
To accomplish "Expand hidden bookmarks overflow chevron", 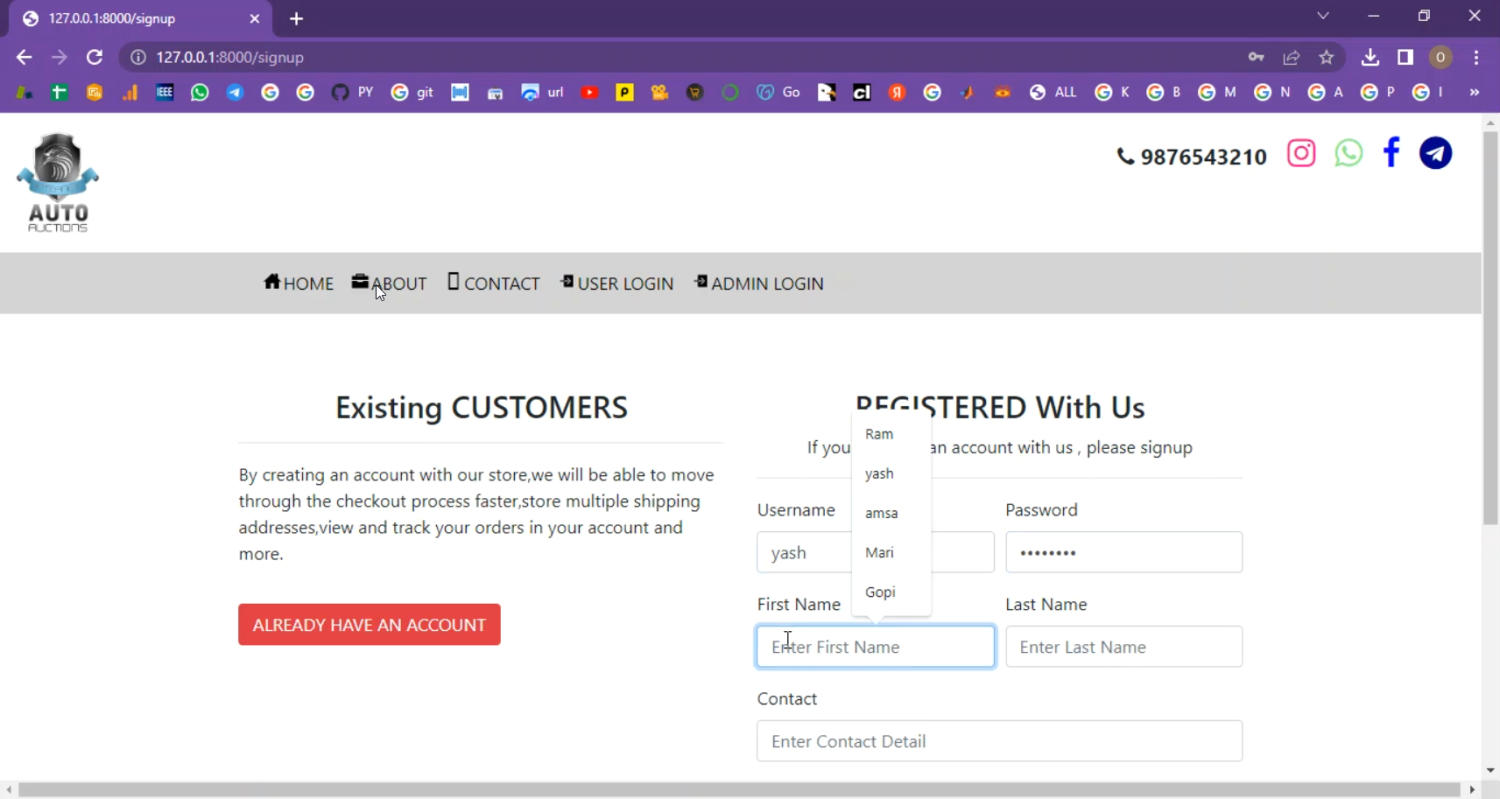I will [x=1473, y=92].
